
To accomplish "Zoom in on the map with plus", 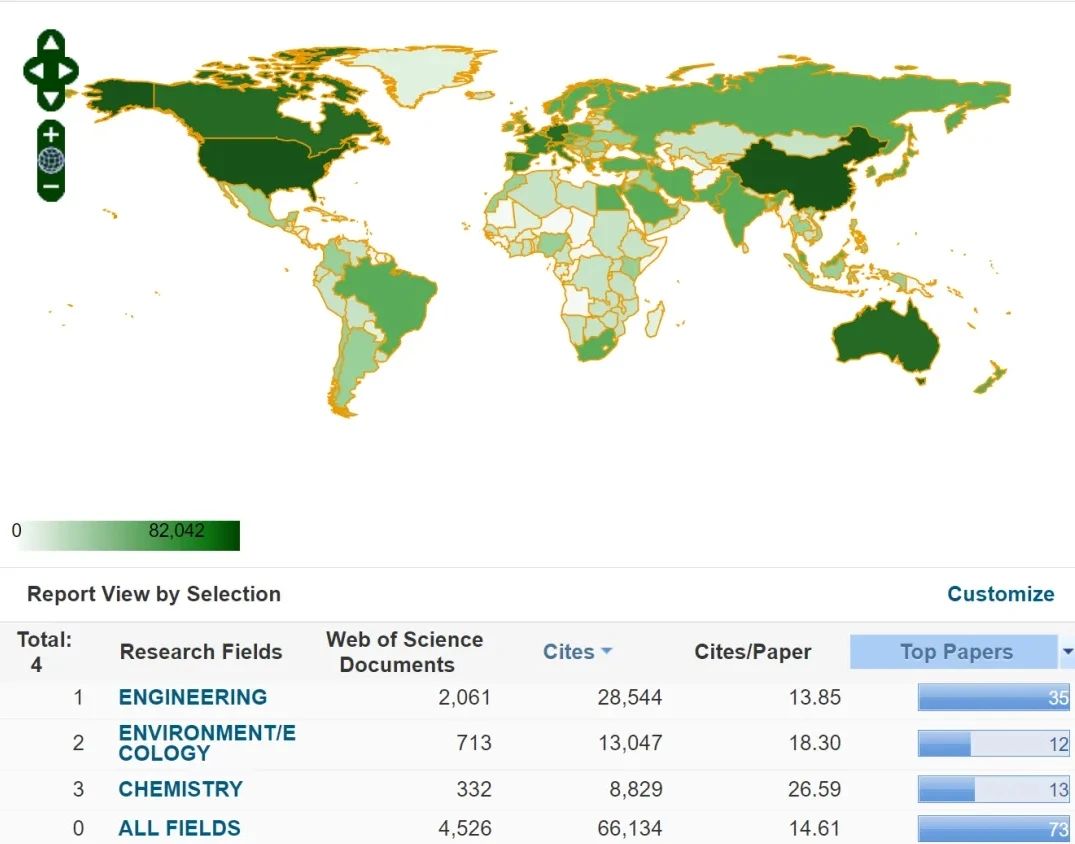I will click(51, 134).
